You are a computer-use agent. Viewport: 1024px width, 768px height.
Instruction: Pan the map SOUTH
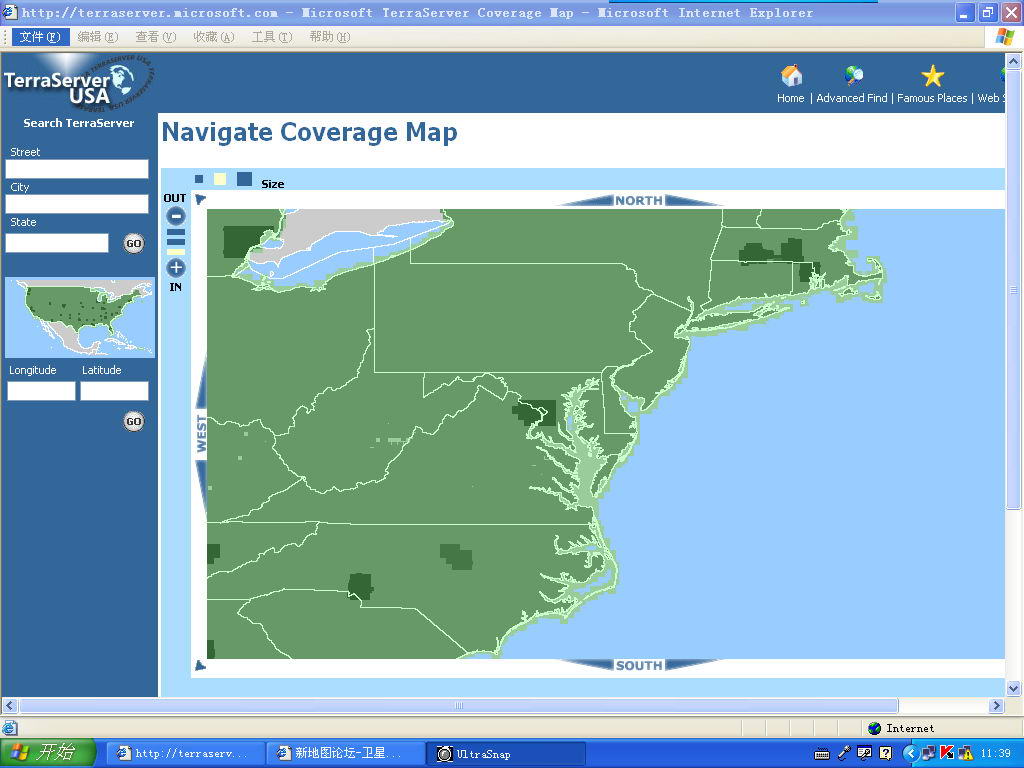coord(638,665)
